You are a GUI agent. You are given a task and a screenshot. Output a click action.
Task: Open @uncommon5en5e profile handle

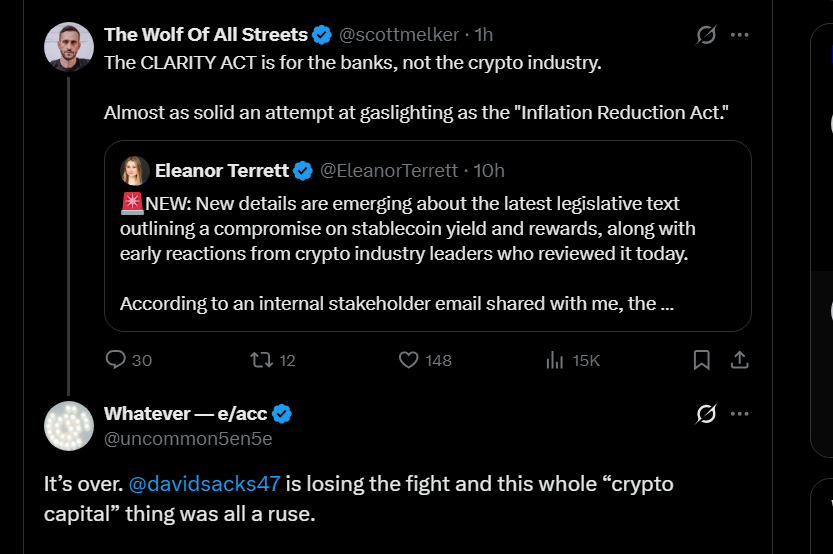pos(188,438)
